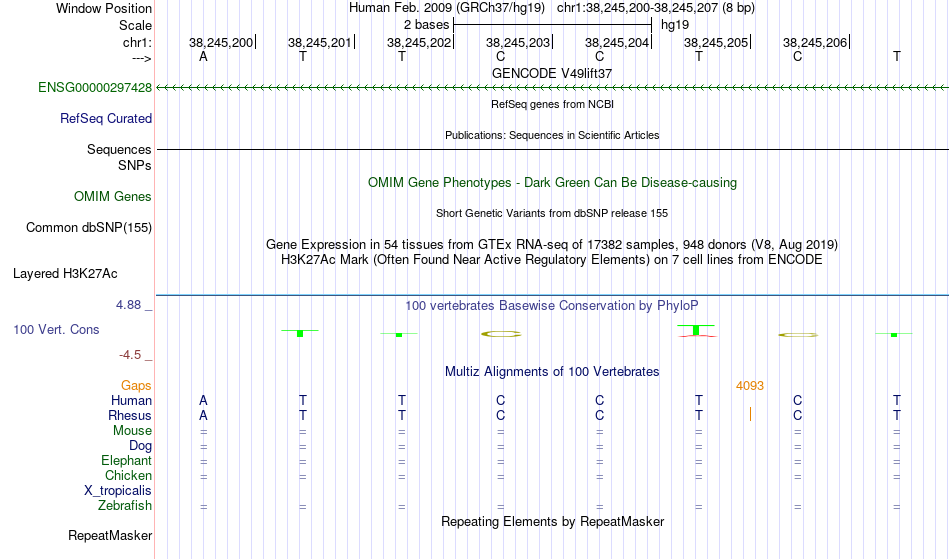Click the 2 bases scale bar
The height and width of the screenshot is (559, 950).
tap(552, 25)
